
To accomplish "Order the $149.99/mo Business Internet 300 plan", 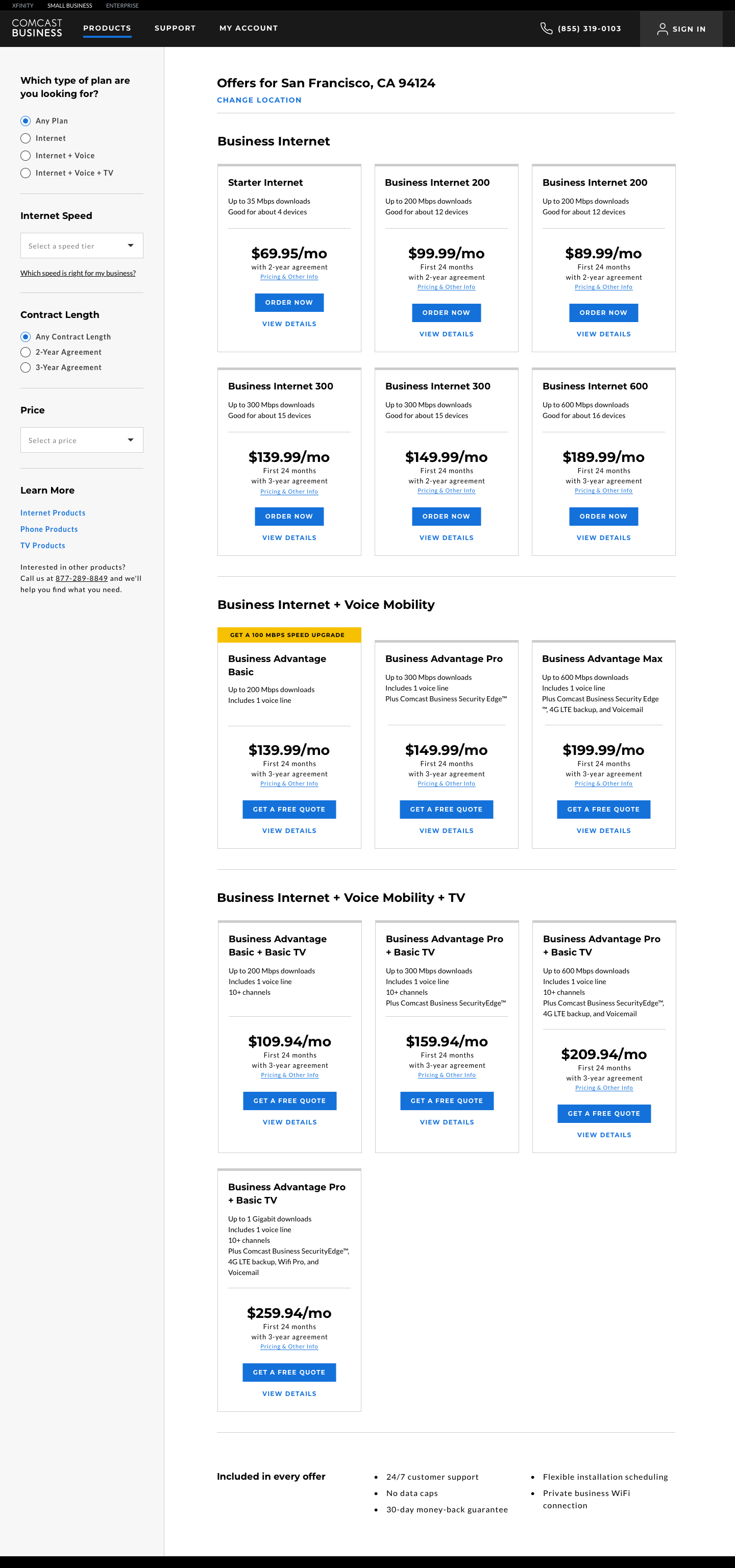I will (446, 516).
